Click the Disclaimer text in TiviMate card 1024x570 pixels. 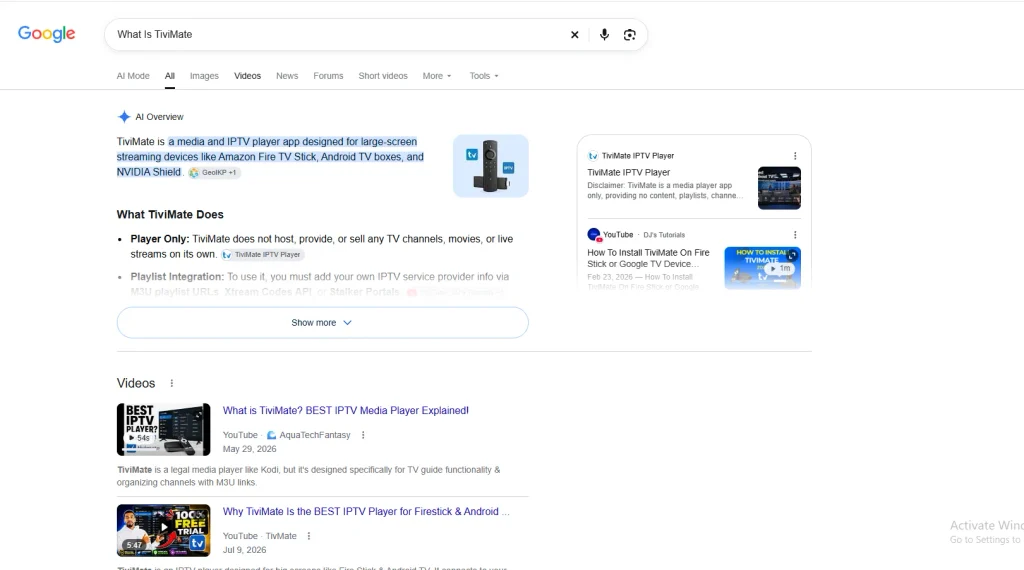(665, 190)
